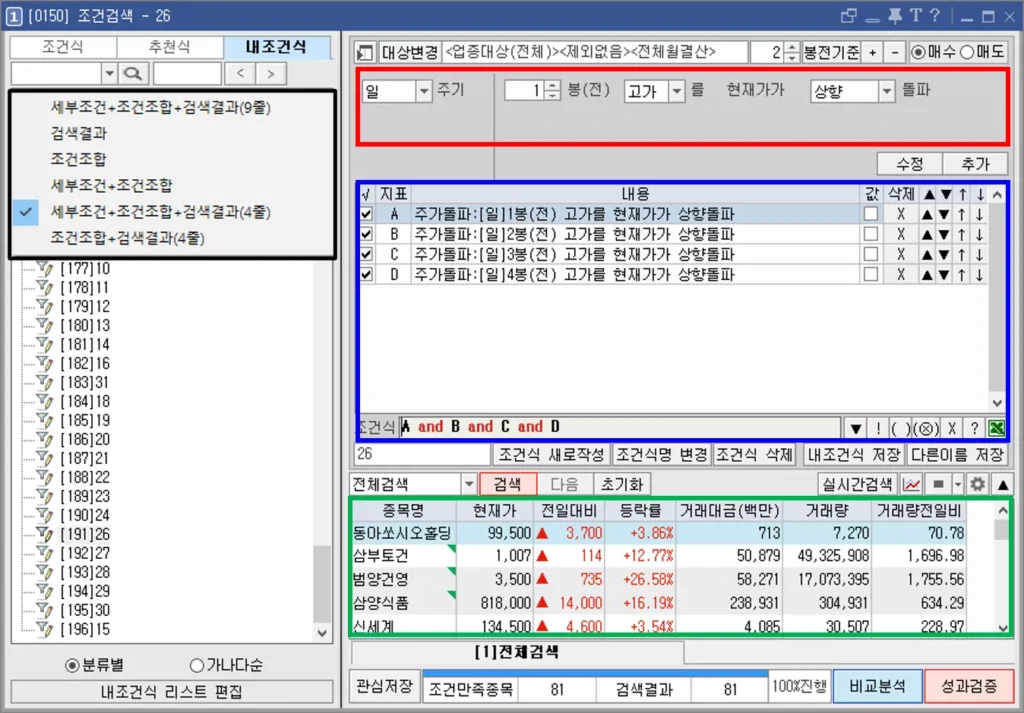Click the '?' help button beside formula

click(974, 428)
